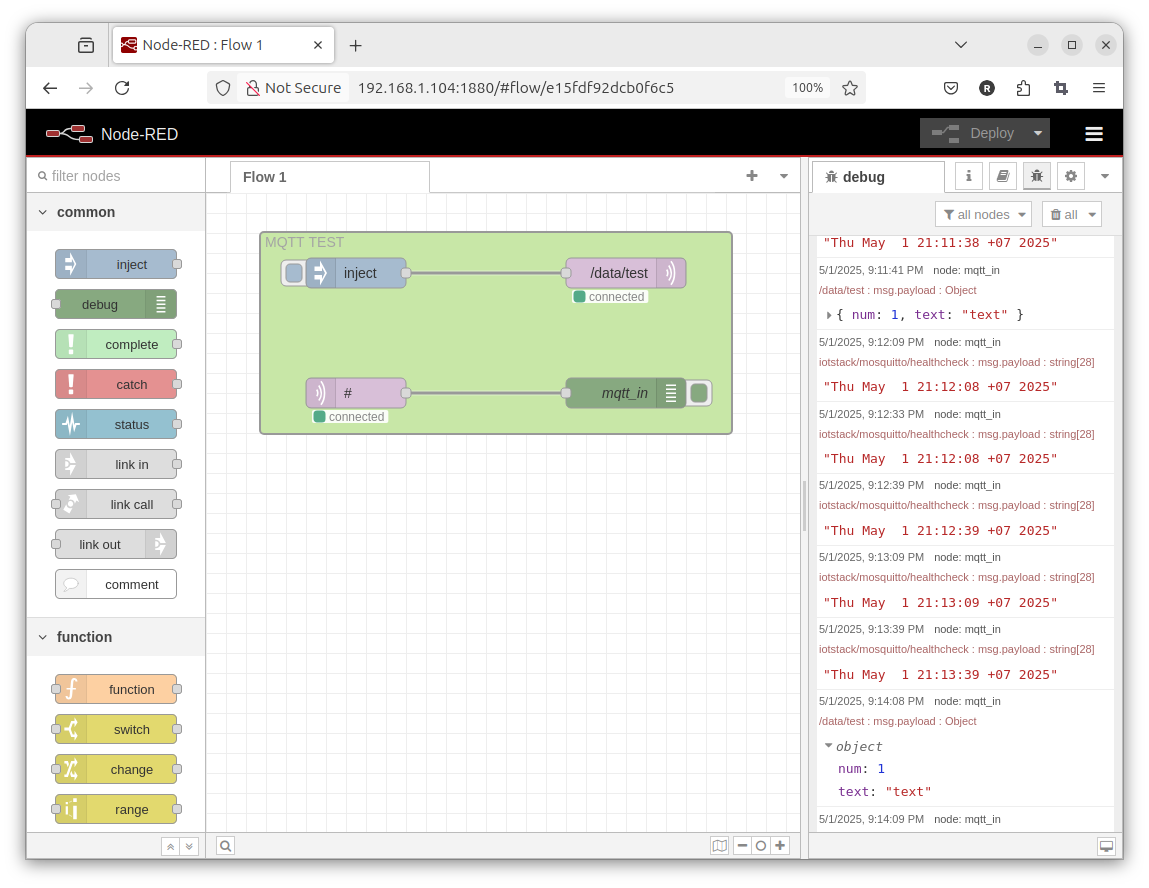Screen dimensions: 1149x888
Task: Open the clear all options arrow
Action: click(x=1092, y=215)
